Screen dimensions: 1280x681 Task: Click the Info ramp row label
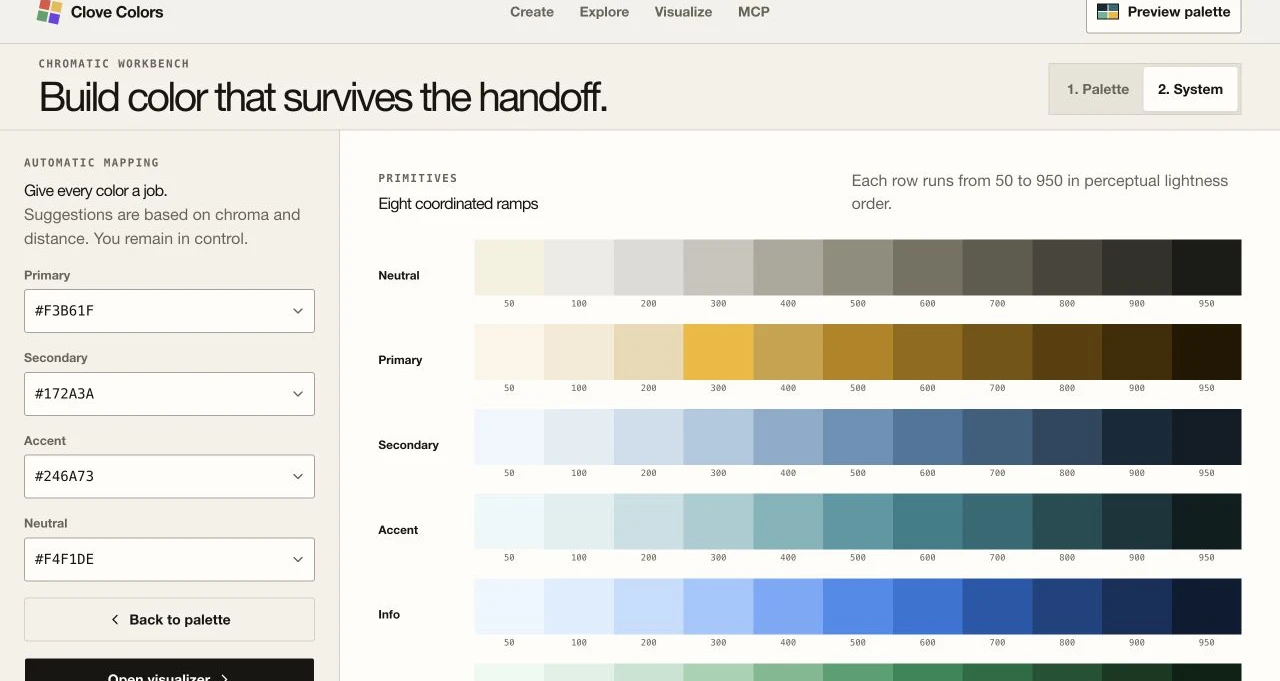tap(389, 615)
